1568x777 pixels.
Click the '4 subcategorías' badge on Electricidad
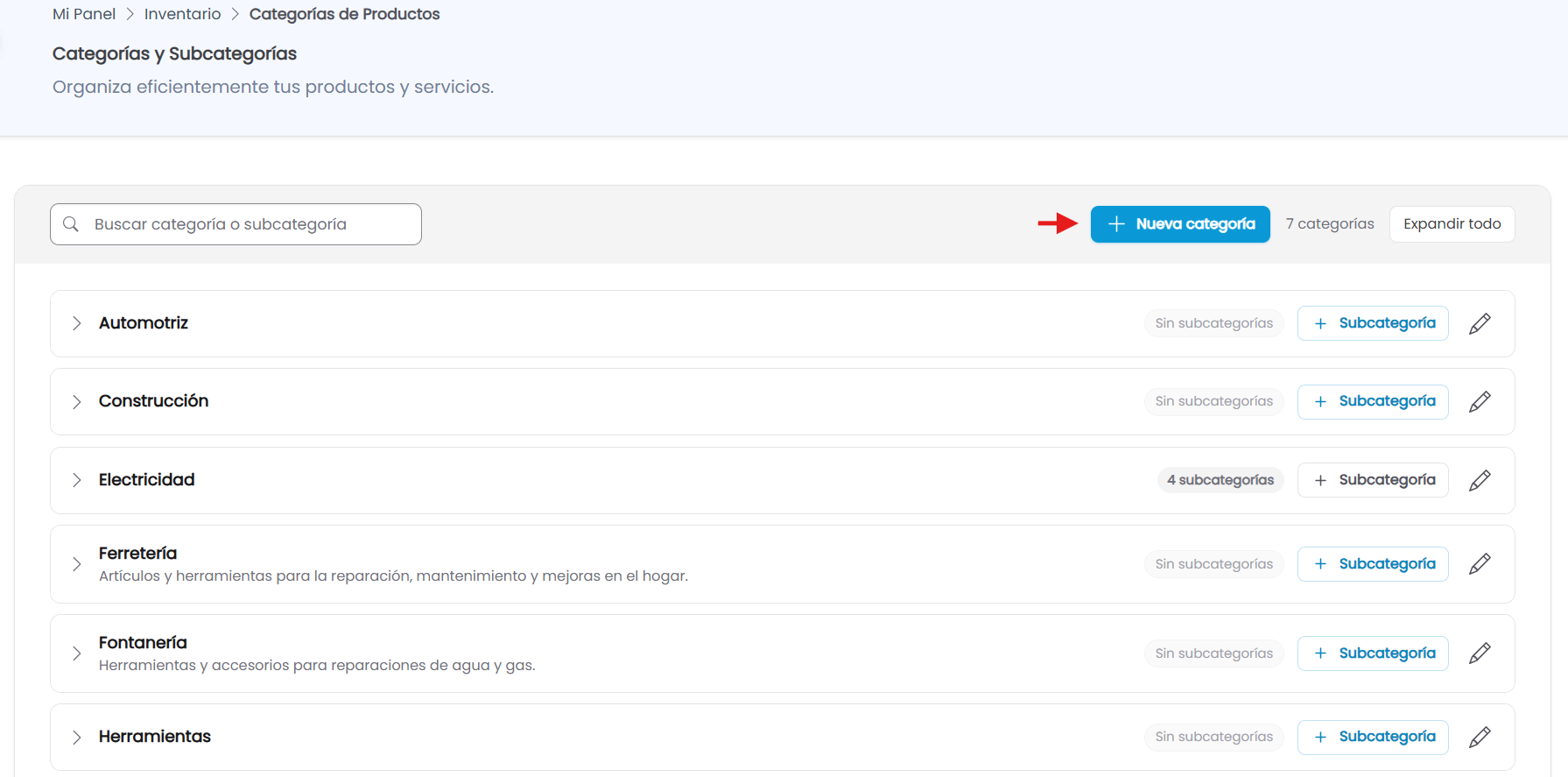(1220, 480)
